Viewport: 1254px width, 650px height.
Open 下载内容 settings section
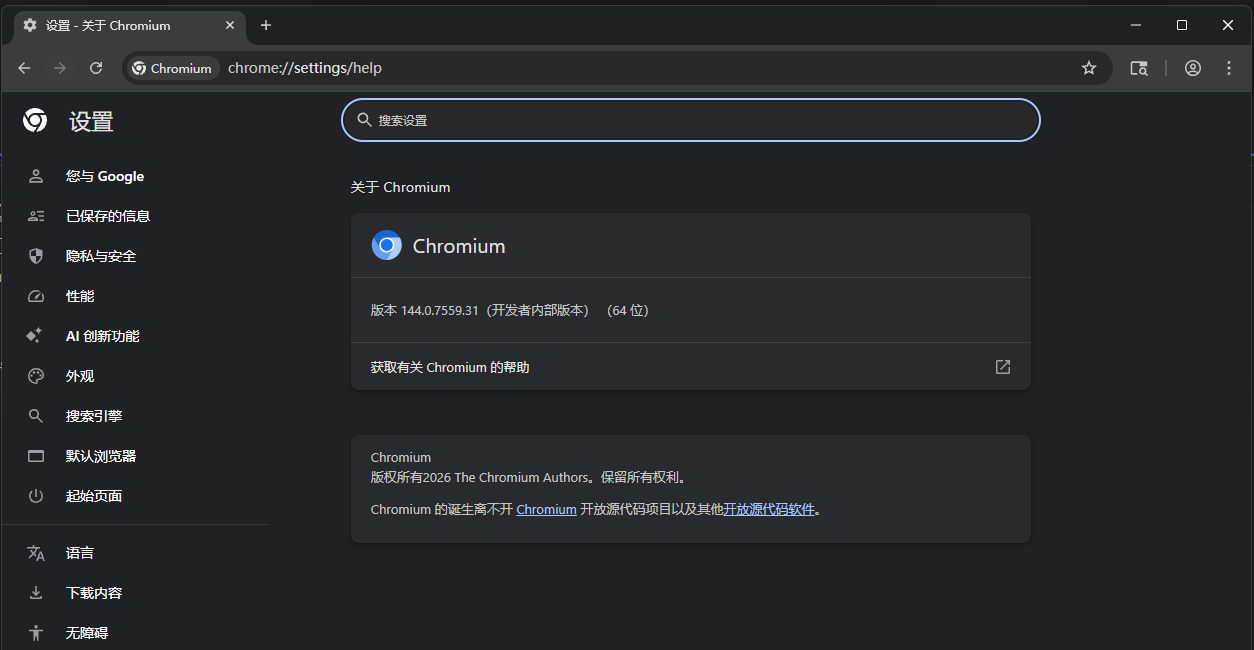(134, 593)
